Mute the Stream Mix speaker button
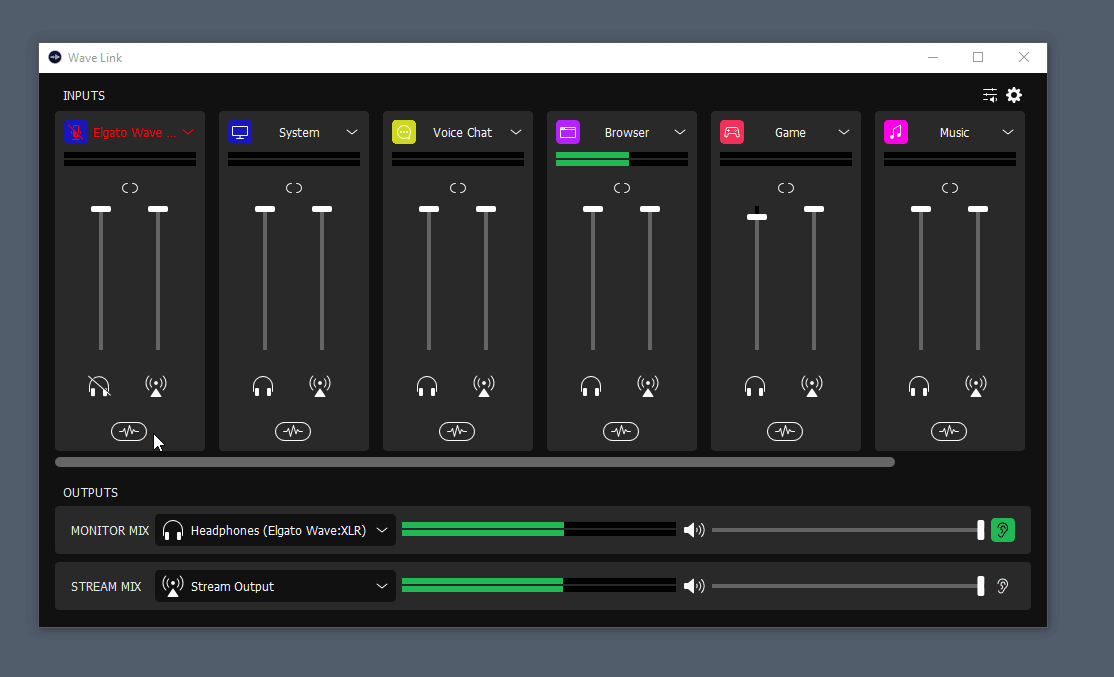 [694, 586]
